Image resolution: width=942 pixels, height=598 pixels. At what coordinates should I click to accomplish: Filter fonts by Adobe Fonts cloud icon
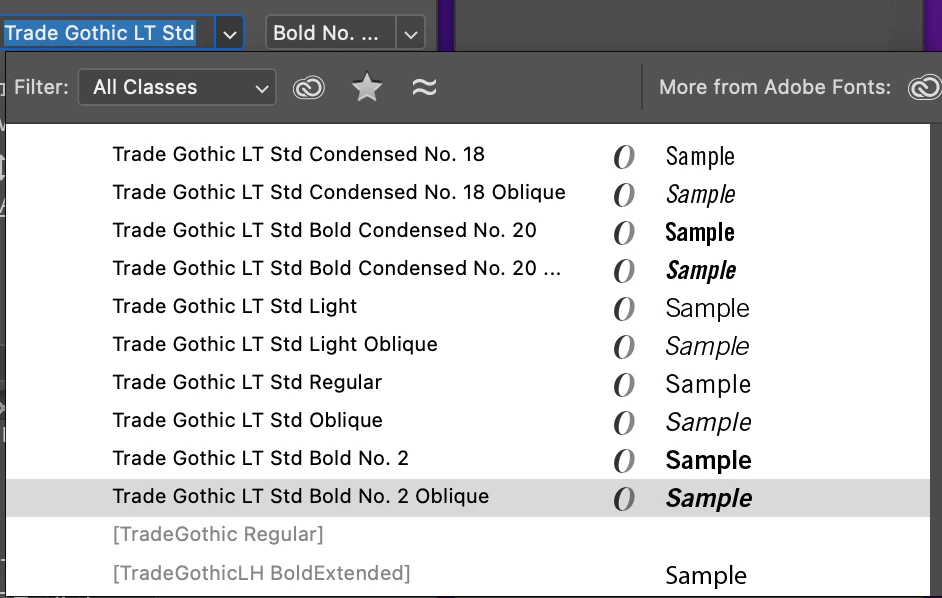(309, 88)
